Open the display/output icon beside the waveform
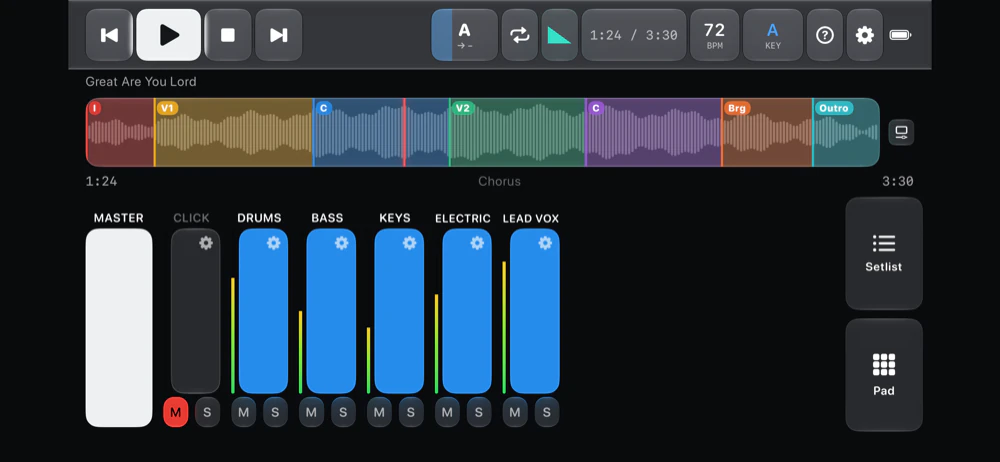 pos(901,133)
